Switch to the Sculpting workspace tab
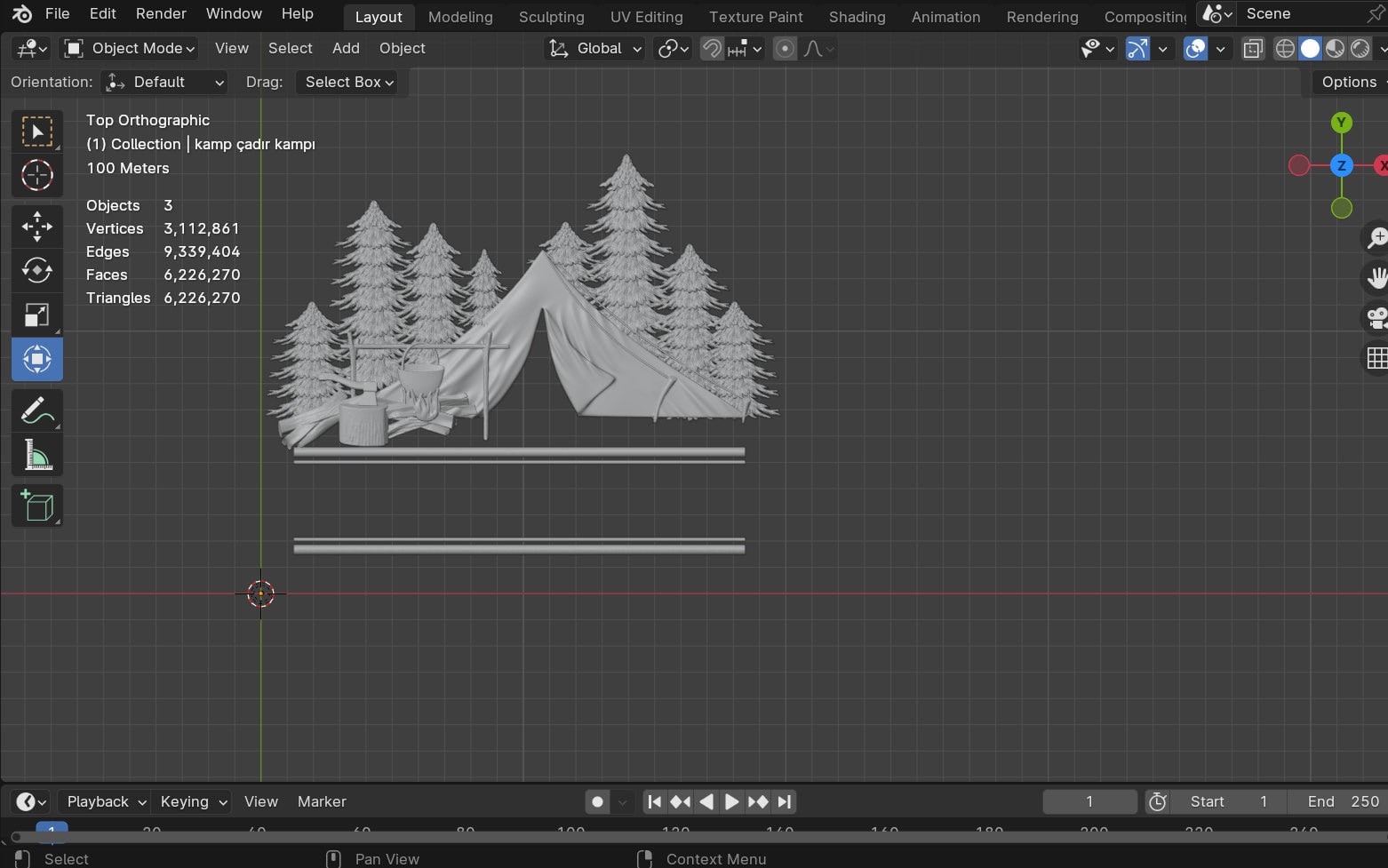1388x868 pixels. click(551, 16)
